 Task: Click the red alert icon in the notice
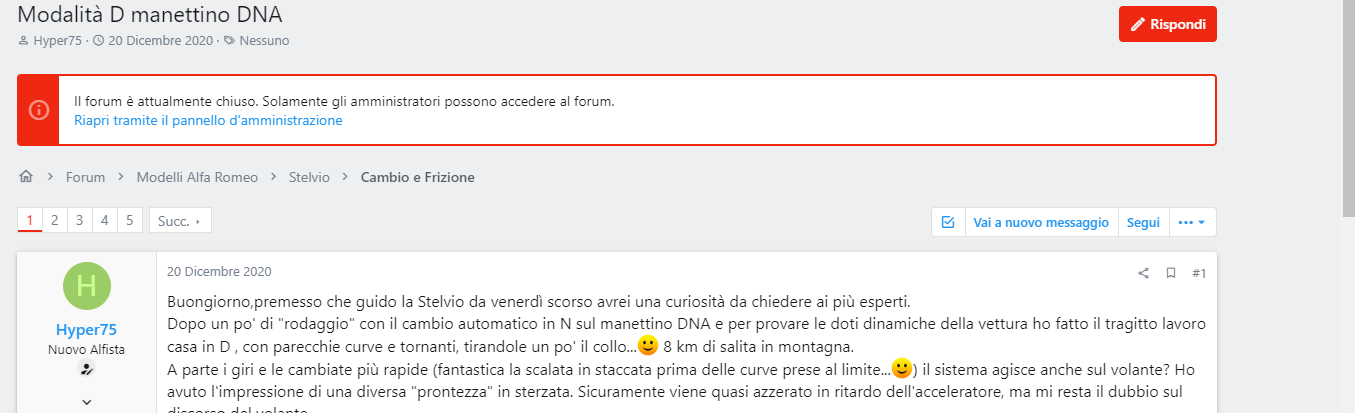(38, 110)
